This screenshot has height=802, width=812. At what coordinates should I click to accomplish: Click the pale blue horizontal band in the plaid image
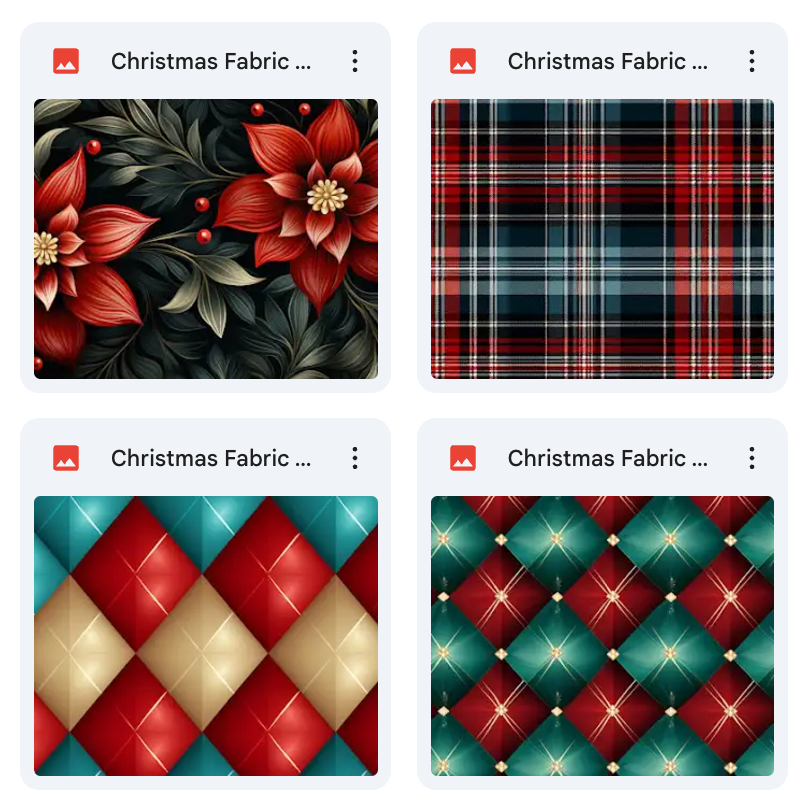click(x=602, y=271)
